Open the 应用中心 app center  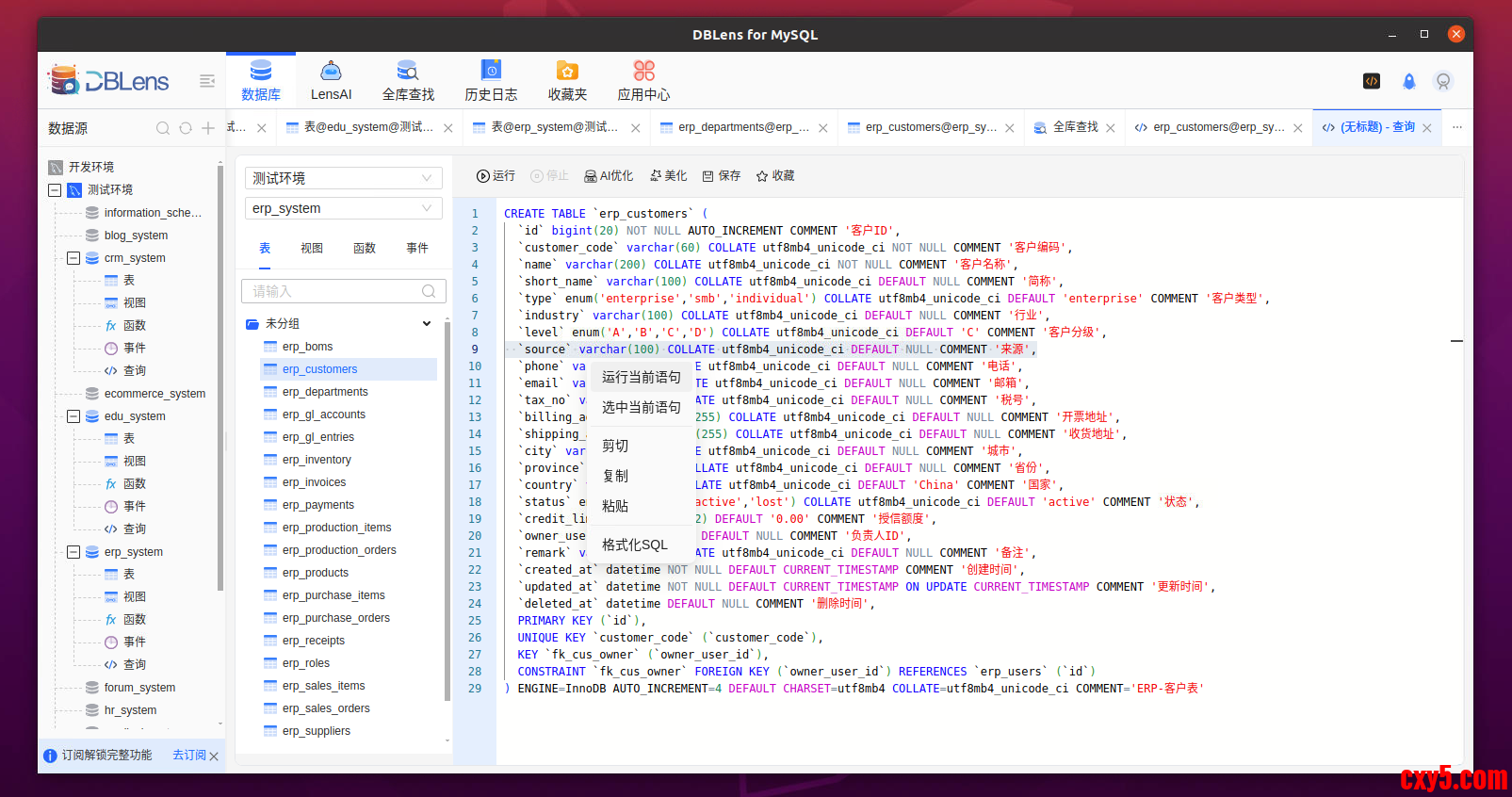pos(643,81)
